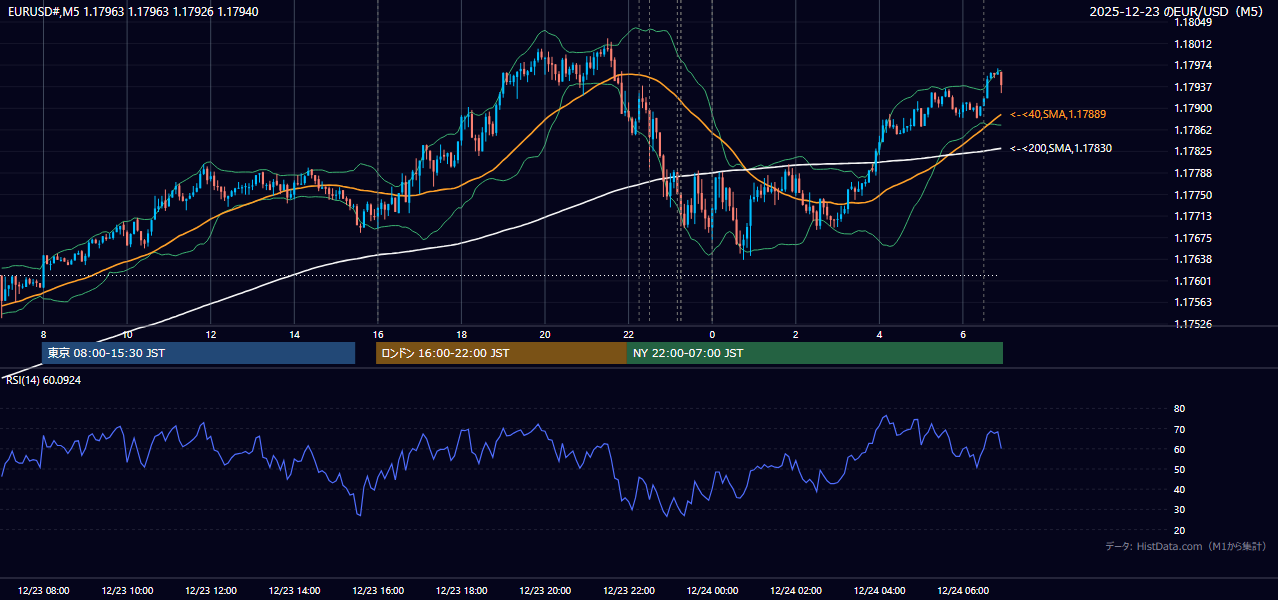The image size is (1278, 600).
Task: Click the '2025-12-23 のEUR/USD (M5)' chart title
Action: (1178, 11)
